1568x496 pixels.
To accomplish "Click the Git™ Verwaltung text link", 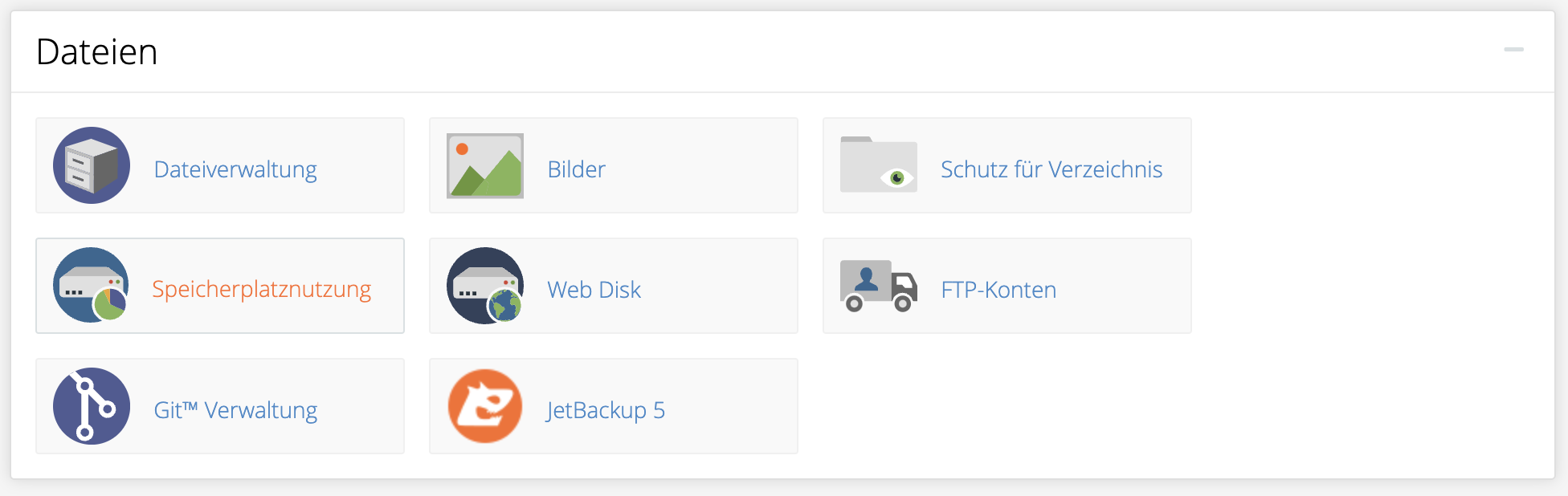I will click(235, 410).
